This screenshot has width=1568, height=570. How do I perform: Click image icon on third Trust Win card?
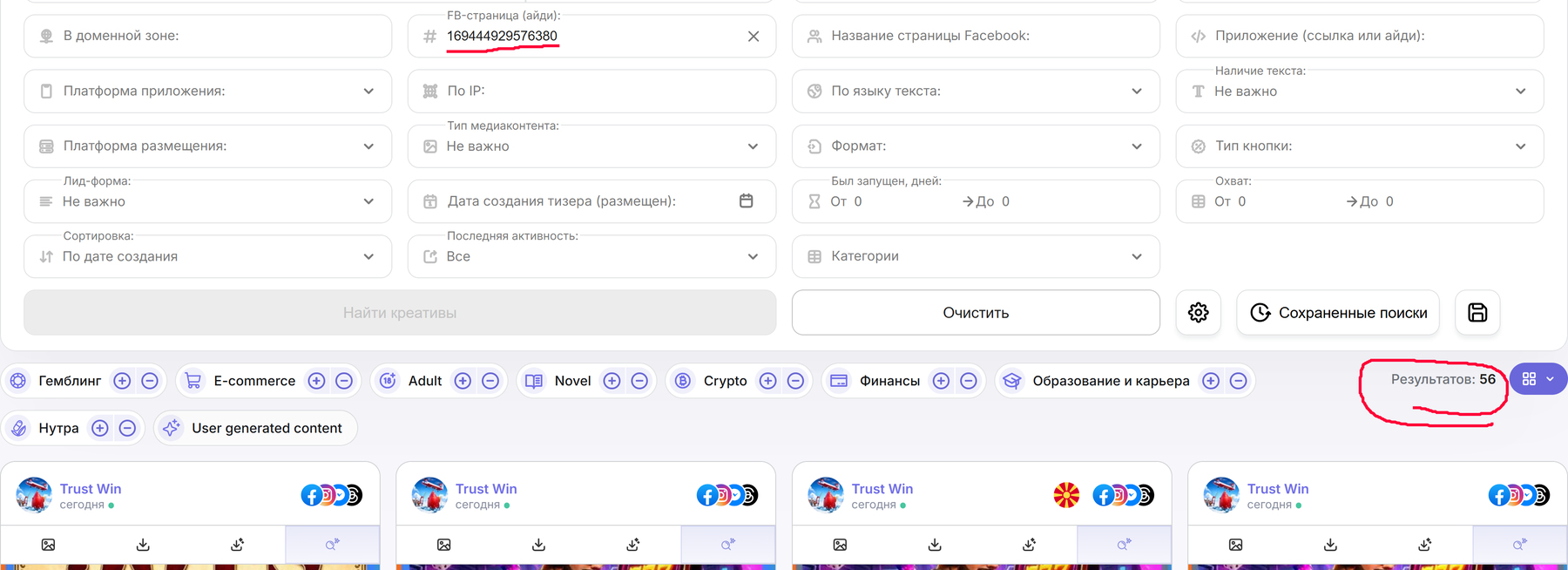click(840, 545)
